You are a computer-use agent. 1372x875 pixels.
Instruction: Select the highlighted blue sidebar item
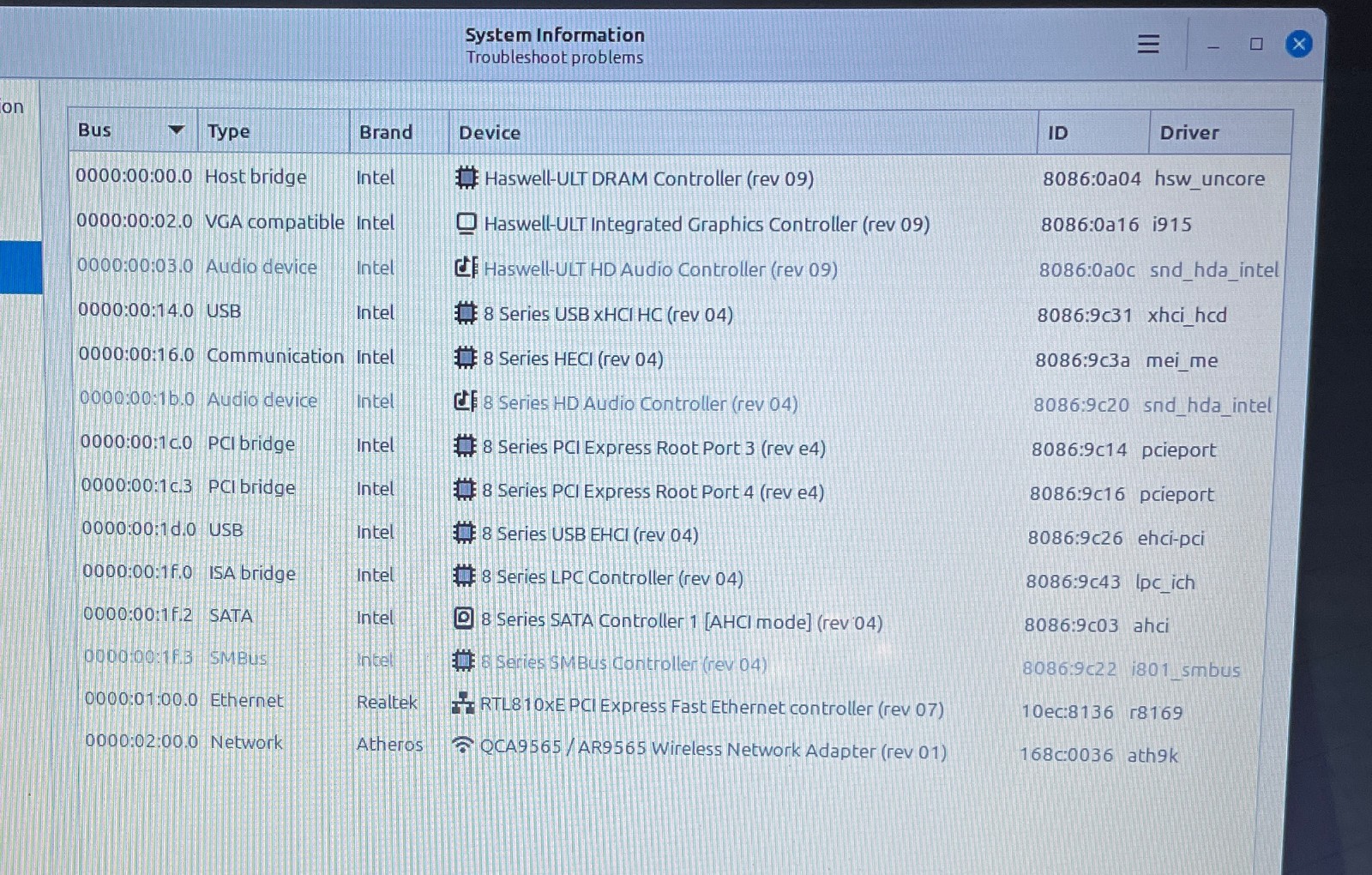click(21, 268)
